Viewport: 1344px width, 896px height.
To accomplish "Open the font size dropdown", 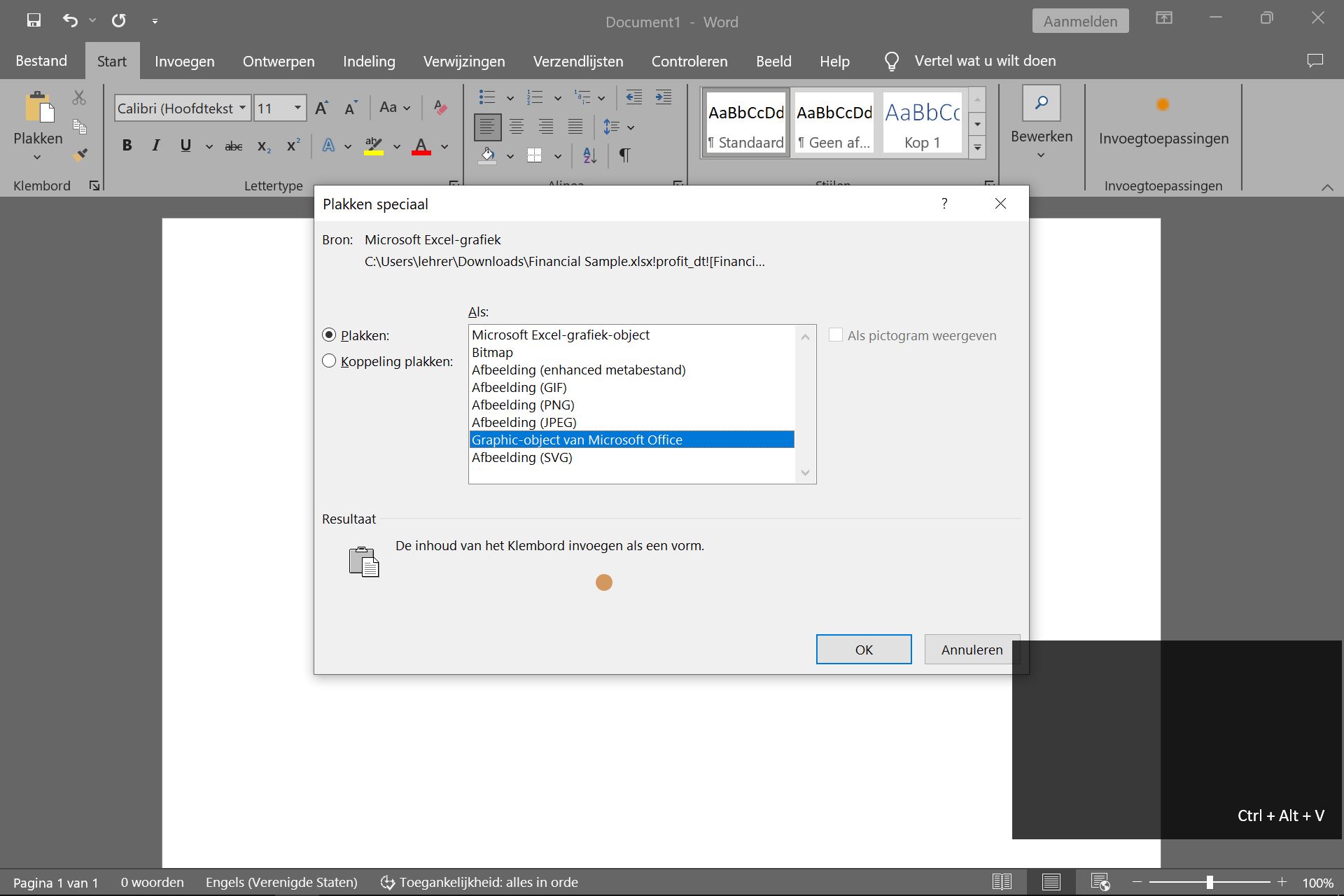I will (x=297, y=108).
